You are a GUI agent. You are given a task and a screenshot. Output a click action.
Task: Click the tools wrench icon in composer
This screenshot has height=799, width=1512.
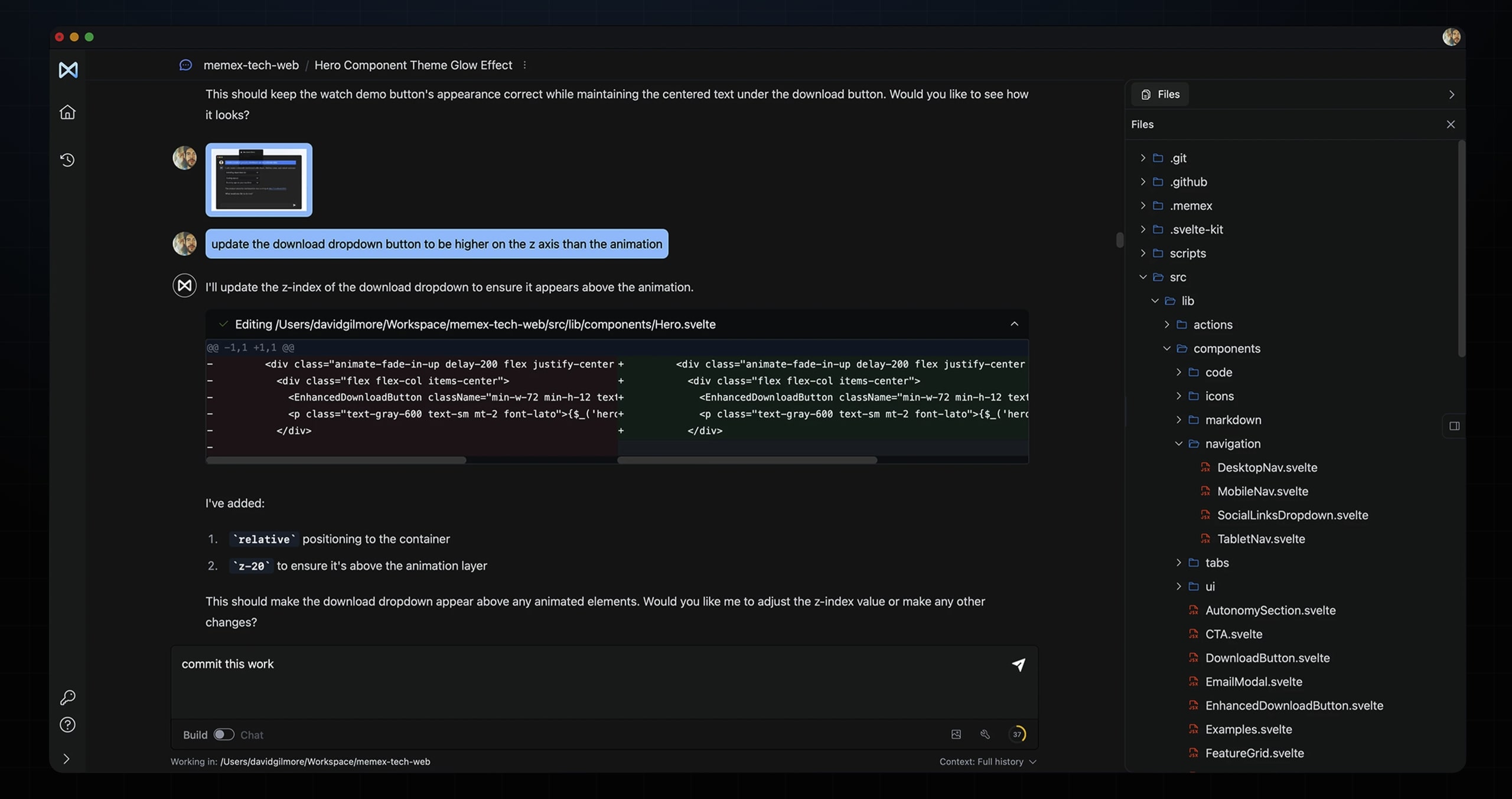[985, 734]
